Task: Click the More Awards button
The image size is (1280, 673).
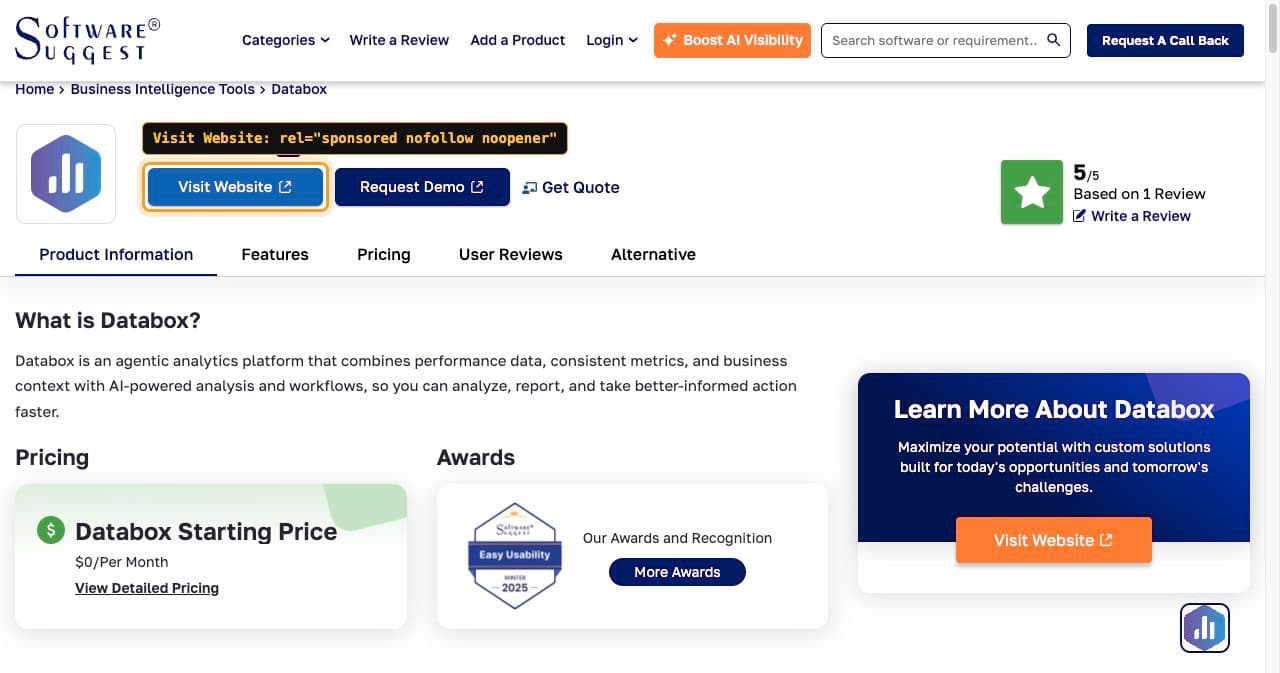Action: [x=677, y=572]
